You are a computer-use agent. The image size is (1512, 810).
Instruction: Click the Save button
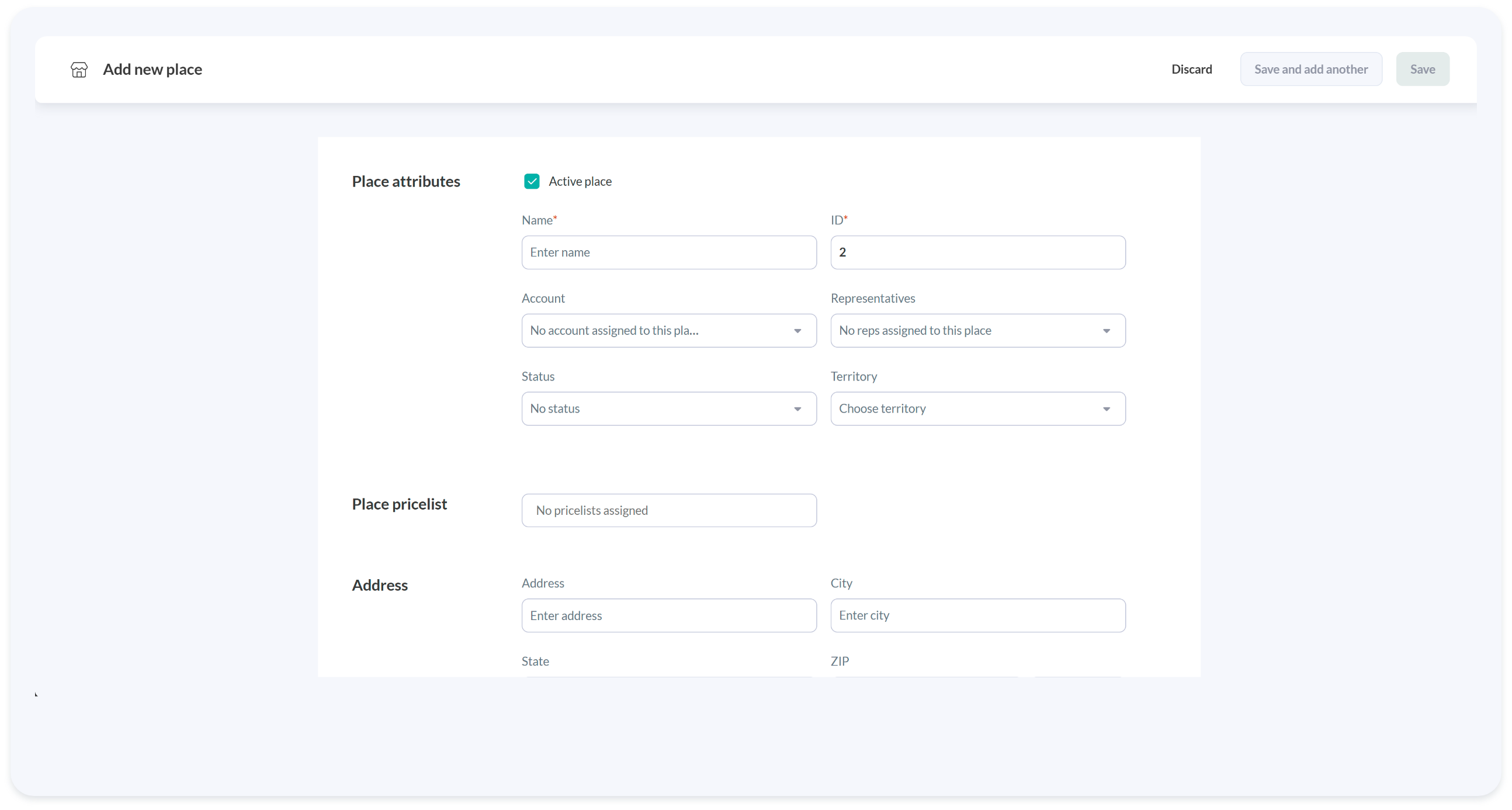tap(1422, 70)
